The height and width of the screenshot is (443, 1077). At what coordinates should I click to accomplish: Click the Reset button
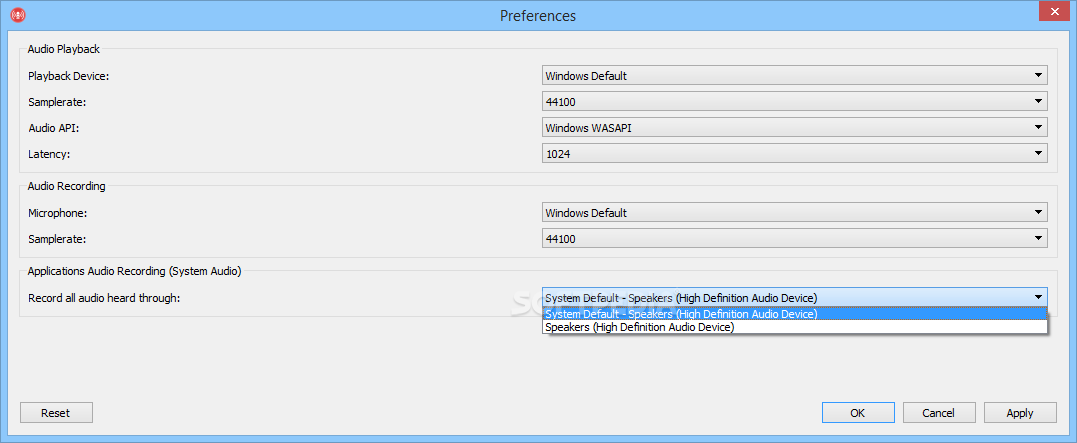coord(56,413)
